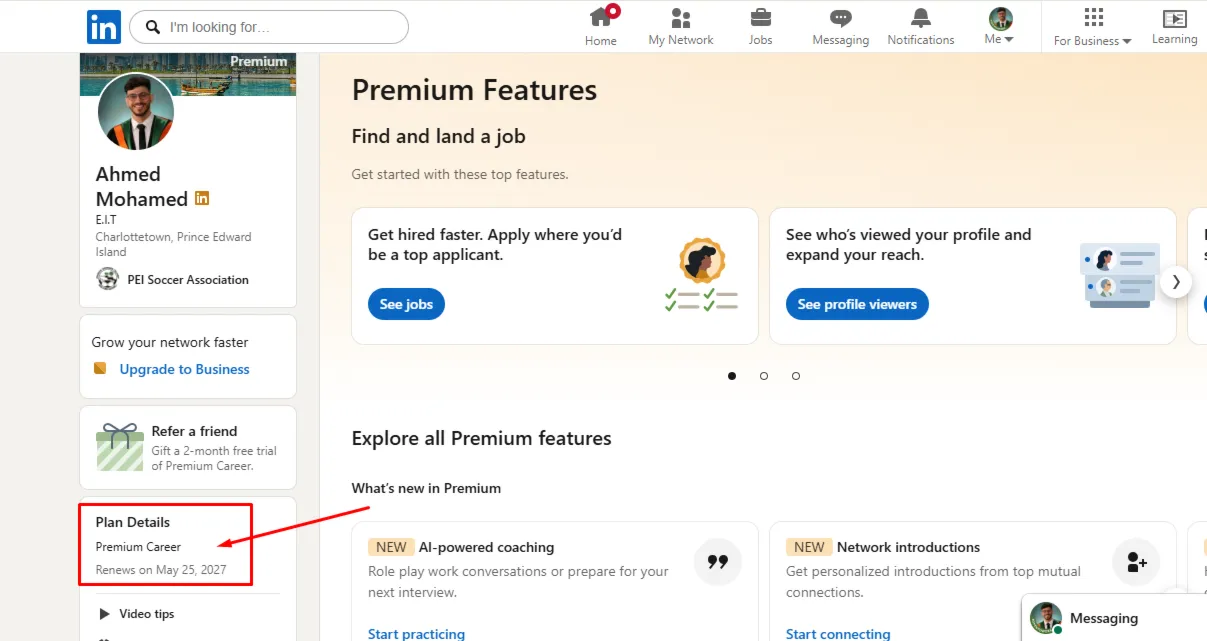Click the search magnifier icon

coord(153,27)
